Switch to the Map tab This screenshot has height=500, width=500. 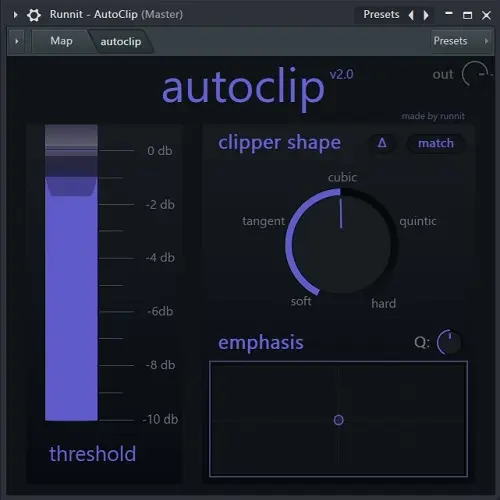click(61, 41)
